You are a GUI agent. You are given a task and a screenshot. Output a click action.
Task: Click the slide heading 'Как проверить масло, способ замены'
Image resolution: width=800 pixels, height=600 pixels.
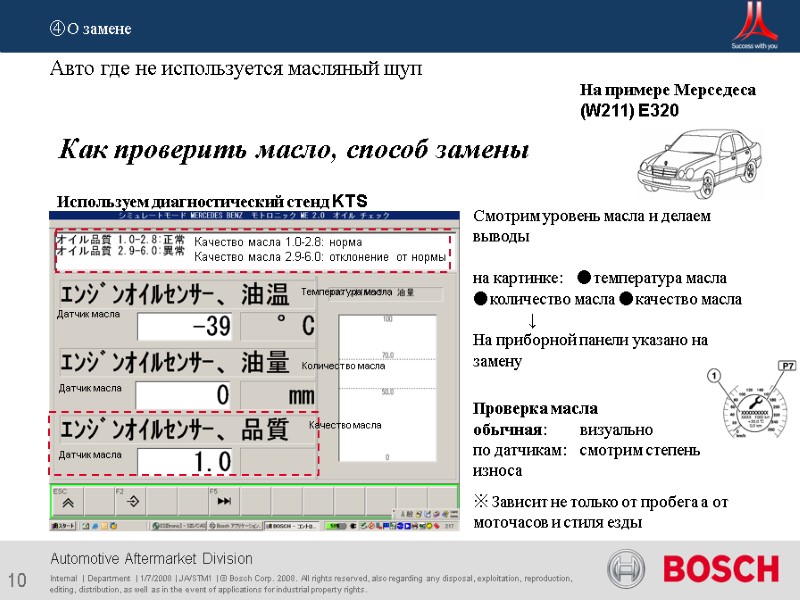click(x=293, y=149)
